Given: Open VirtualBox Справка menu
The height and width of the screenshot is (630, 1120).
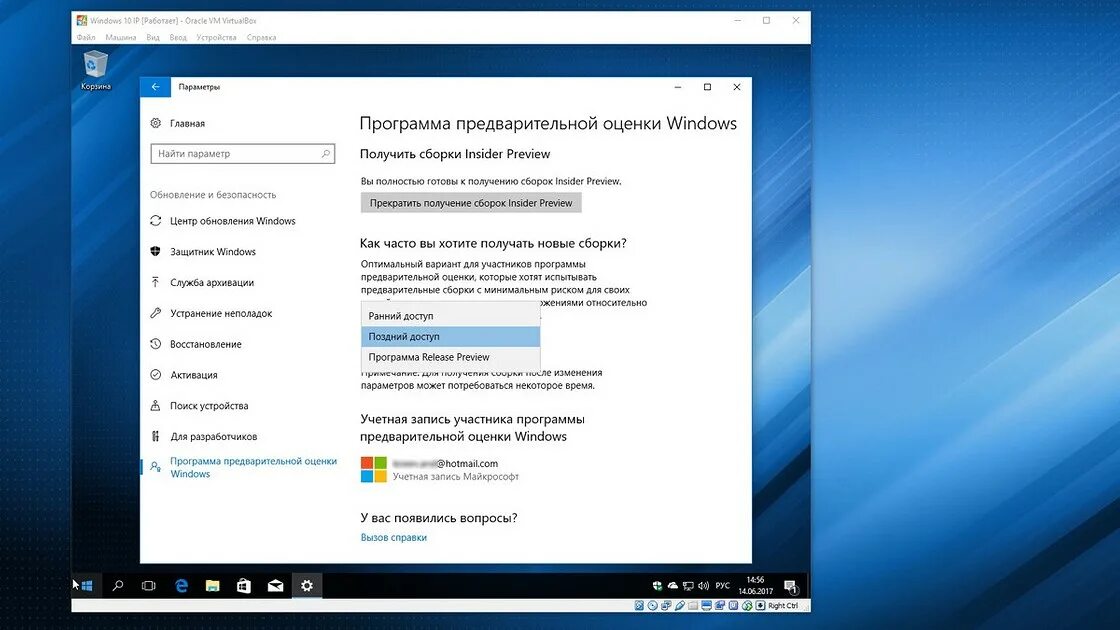Looking at the screenshot, I should pos(261,37).
